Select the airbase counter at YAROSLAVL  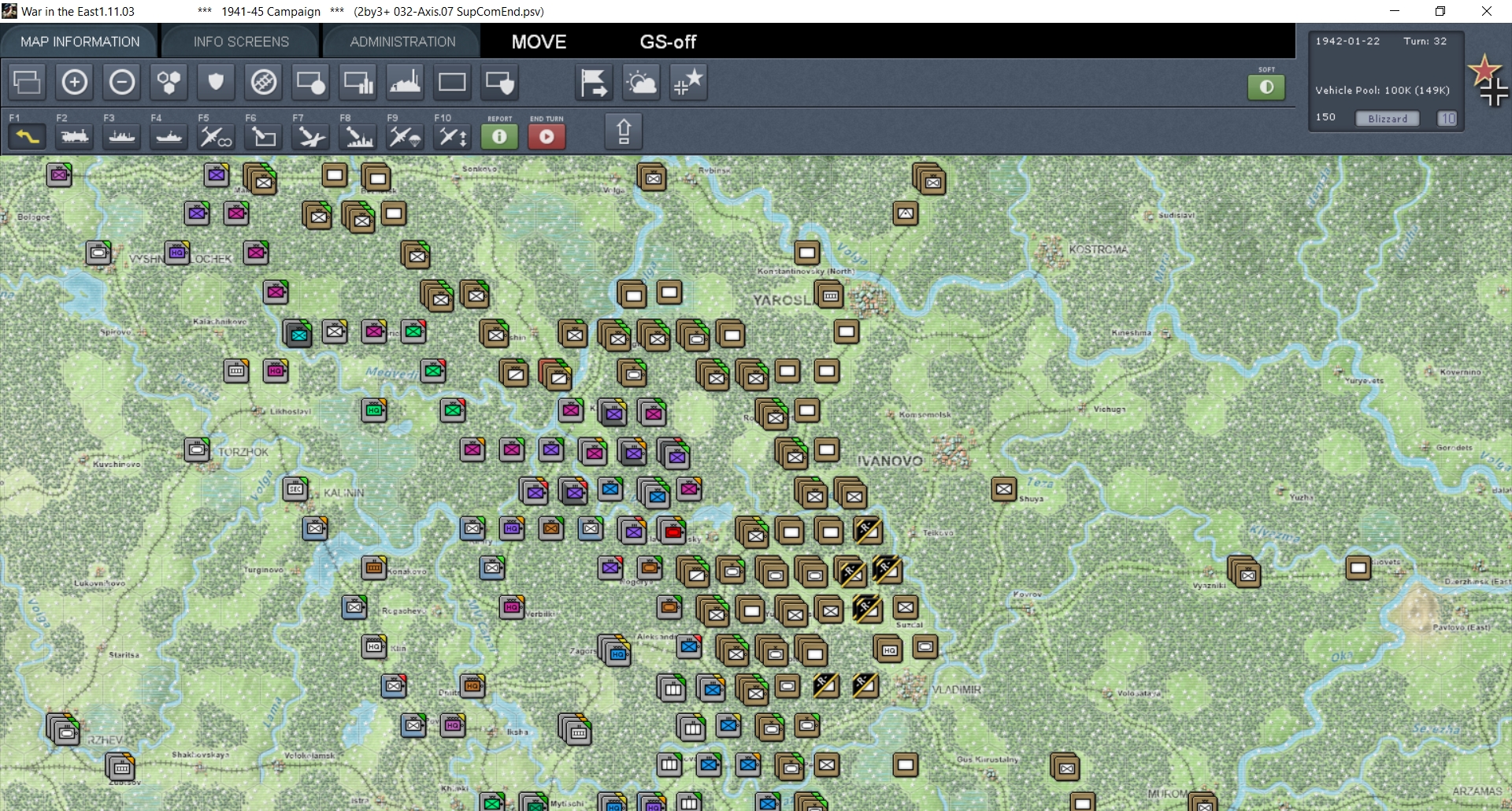[830, 295]
